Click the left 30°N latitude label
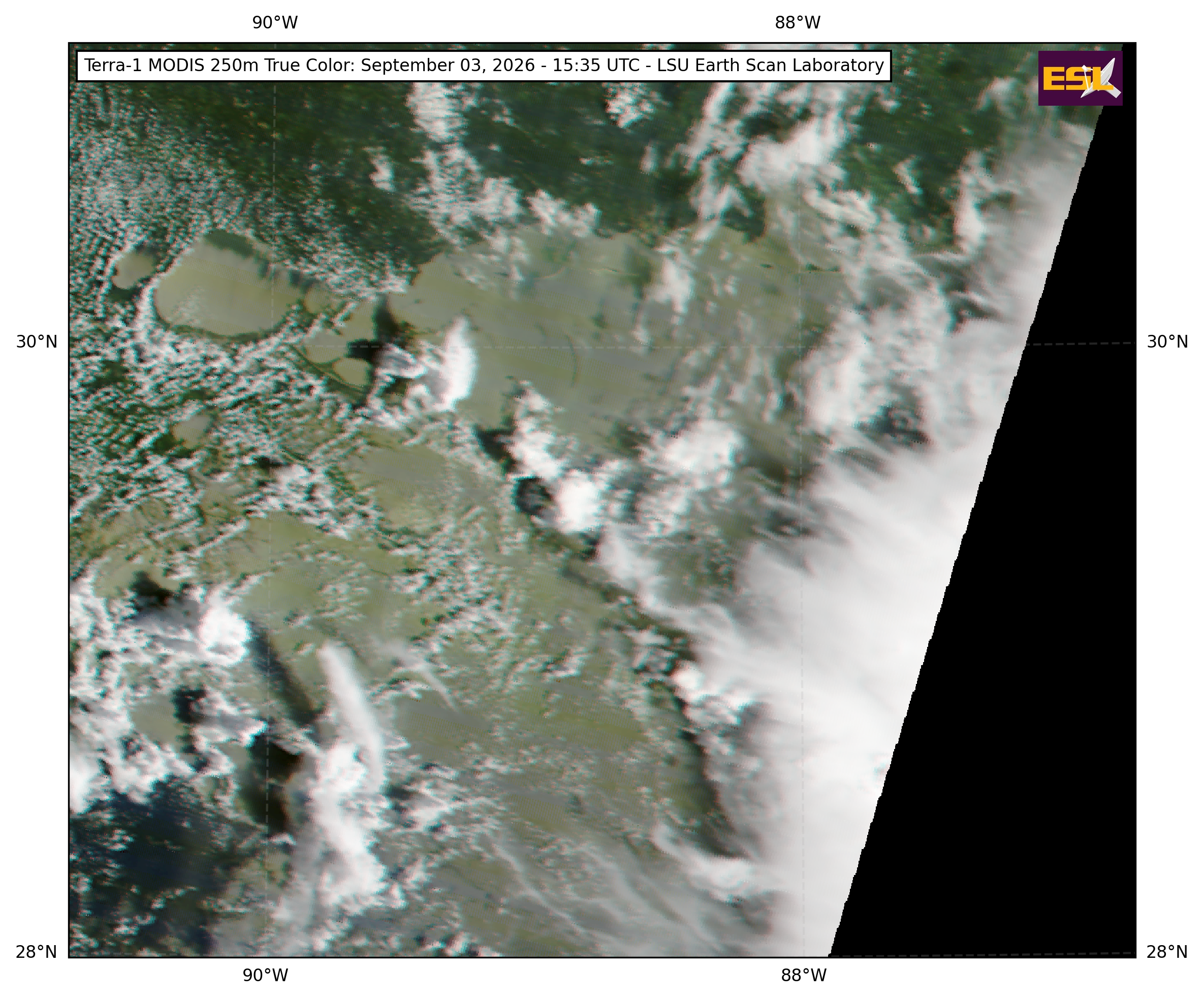The width and height of the screenshot is (1204, 1000). click(37, 342)
